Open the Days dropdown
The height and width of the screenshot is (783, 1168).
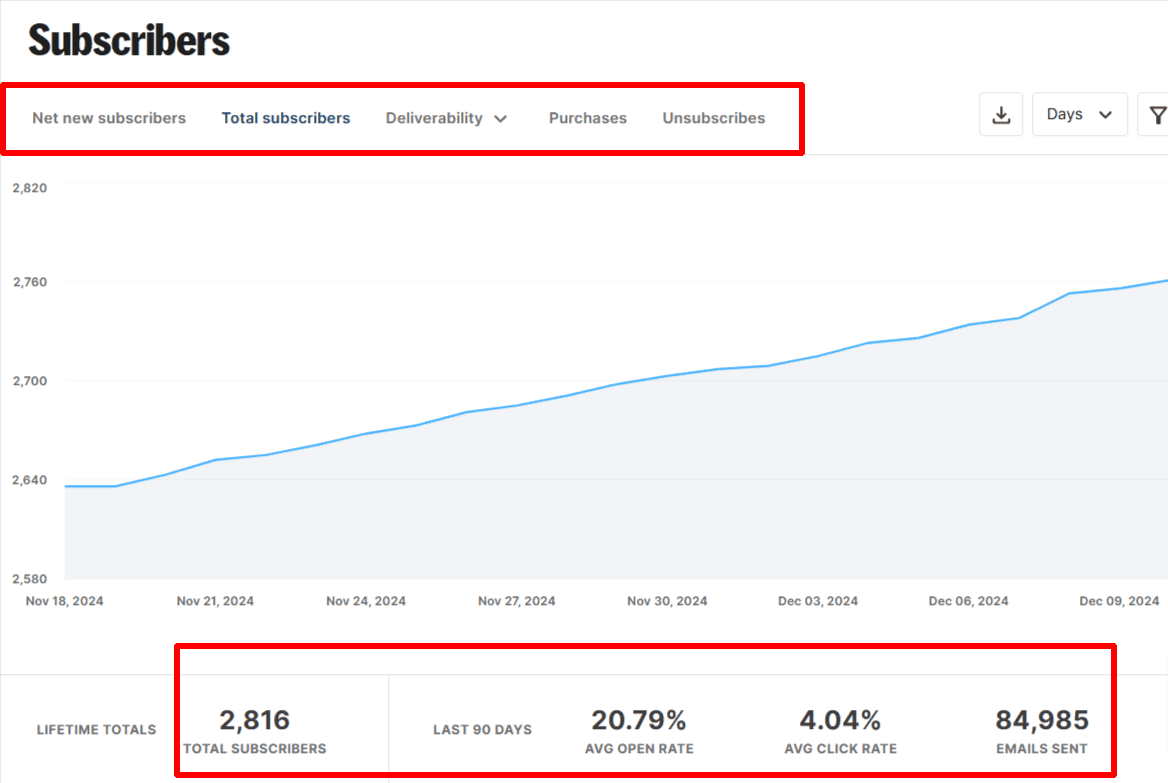point(1079,114)
